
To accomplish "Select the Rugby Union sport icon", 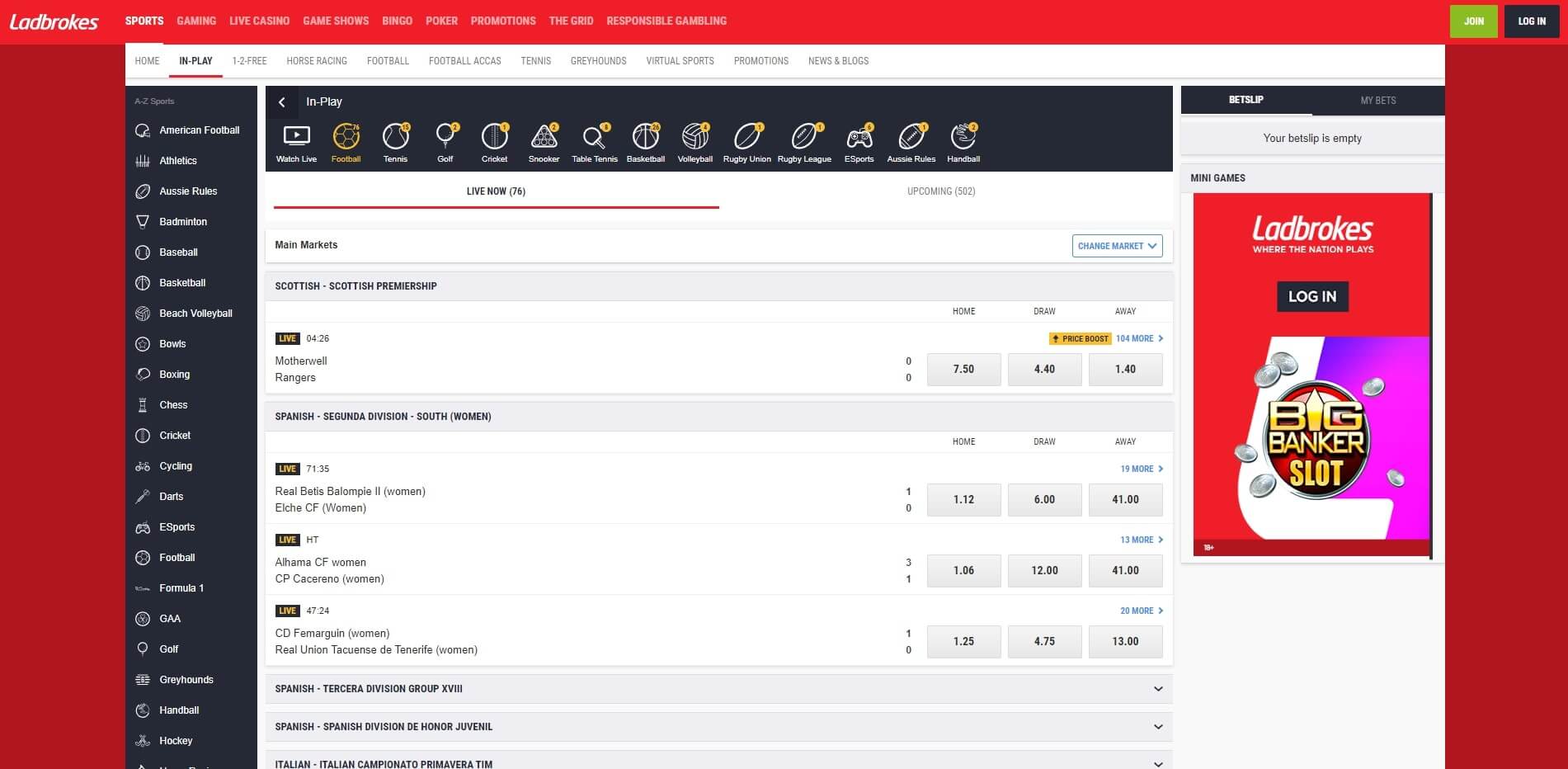I will pyautogui.click(x=746, y=139).
